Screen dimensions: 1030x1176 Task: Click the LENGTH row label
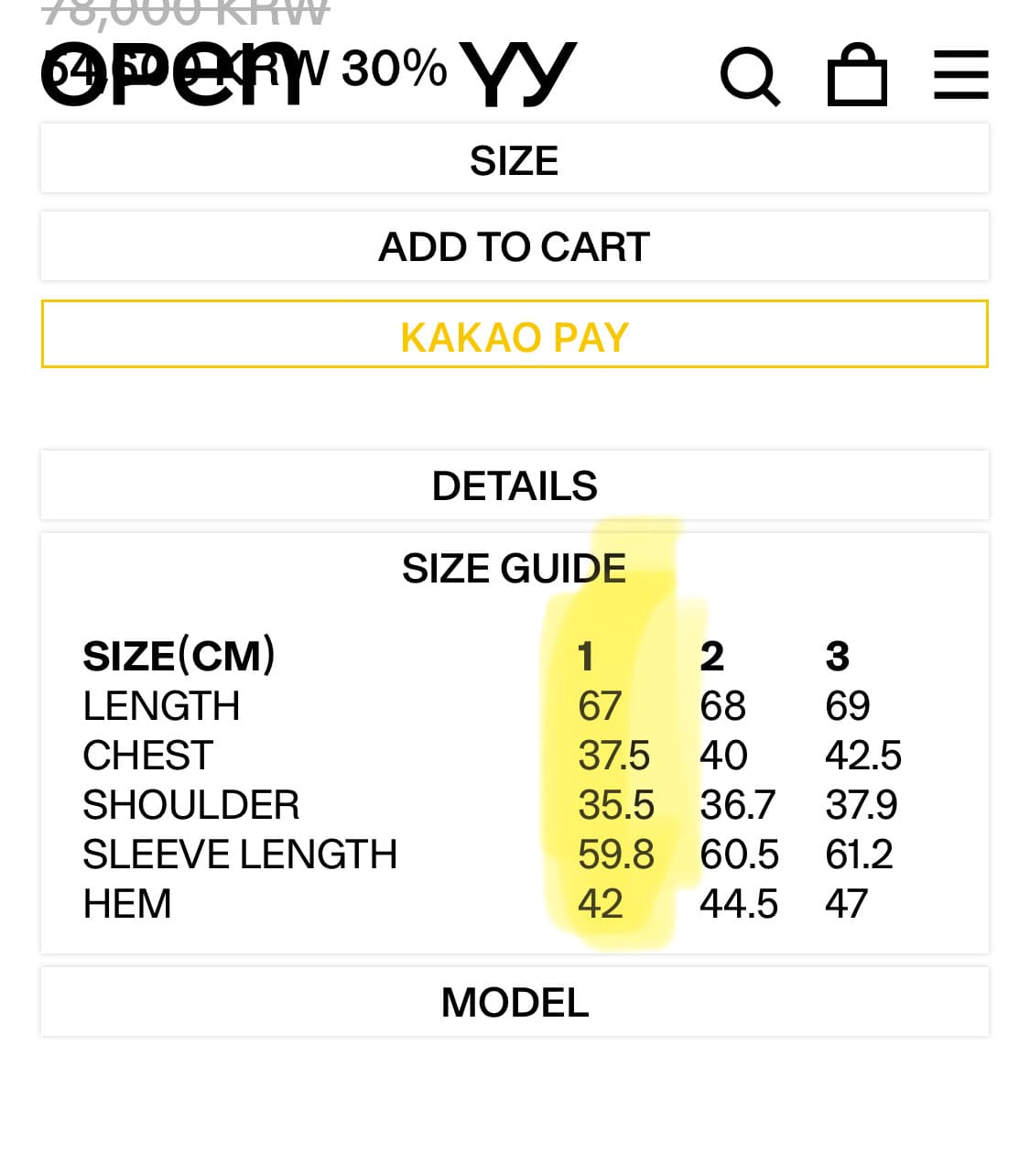pyautogui.click(x=161, y=706)
